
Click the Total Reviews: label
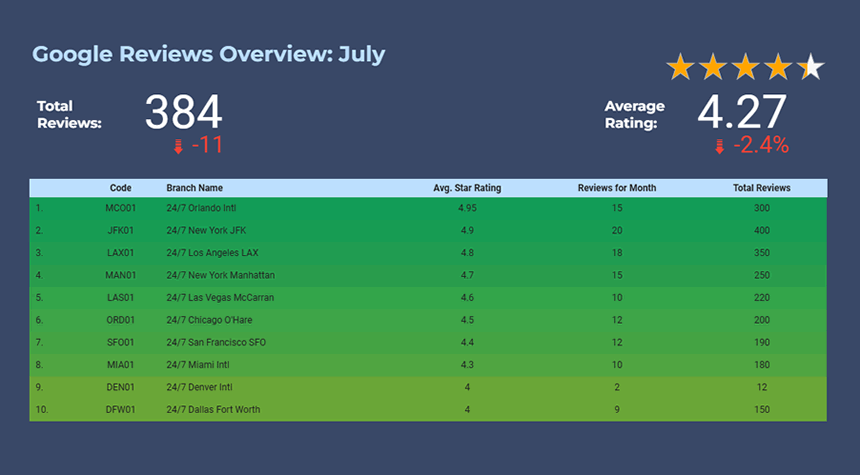click(69, 114)
